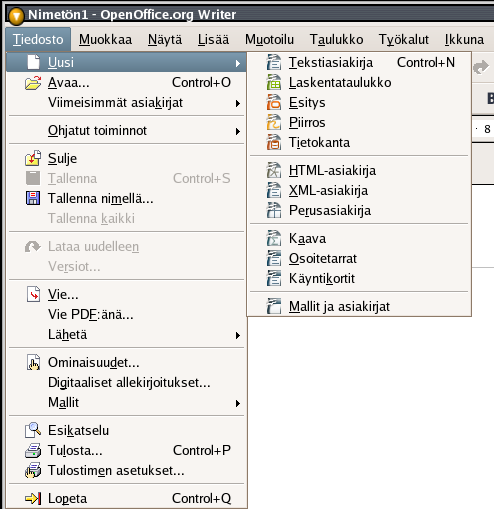
Task: Open the Muotoilu menu
Action: tap(269, 40)
